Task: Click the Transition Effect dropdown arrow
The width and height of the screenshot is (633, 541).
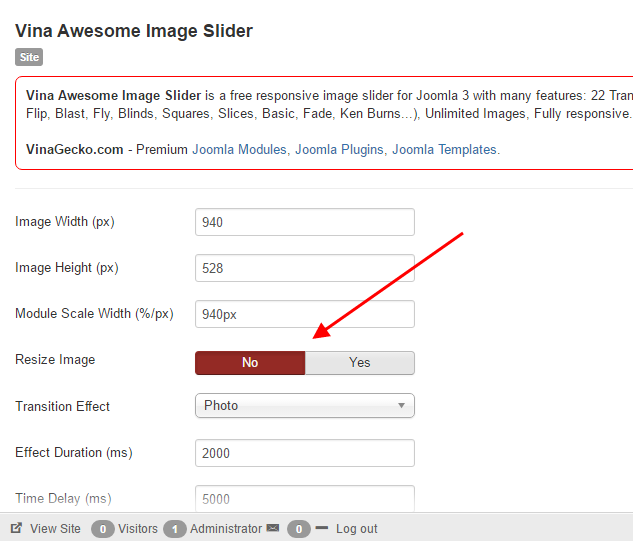Action: pos(401,406)
